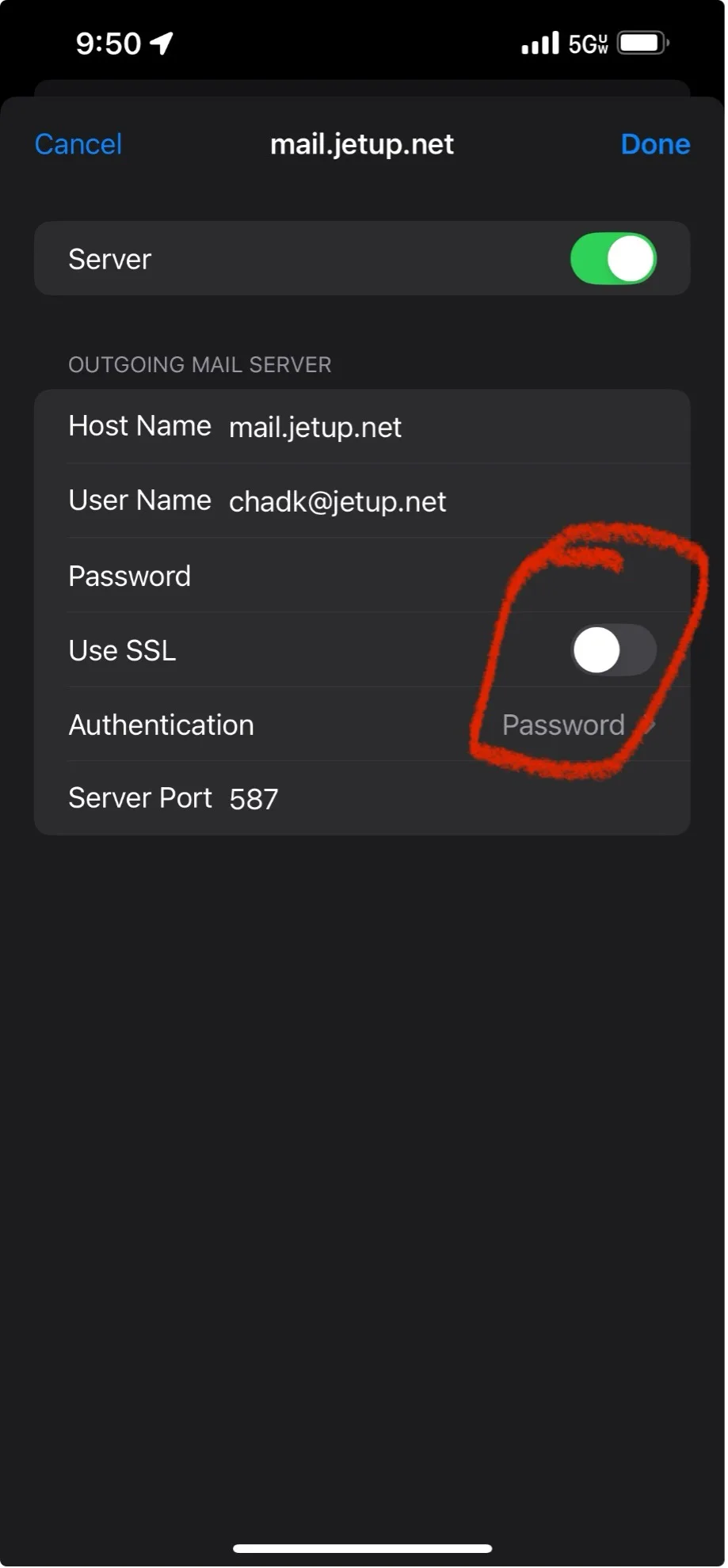728x1568 pixels.
Task: Open the Authentication chevron arrow
Action: [x=651, y=725]
